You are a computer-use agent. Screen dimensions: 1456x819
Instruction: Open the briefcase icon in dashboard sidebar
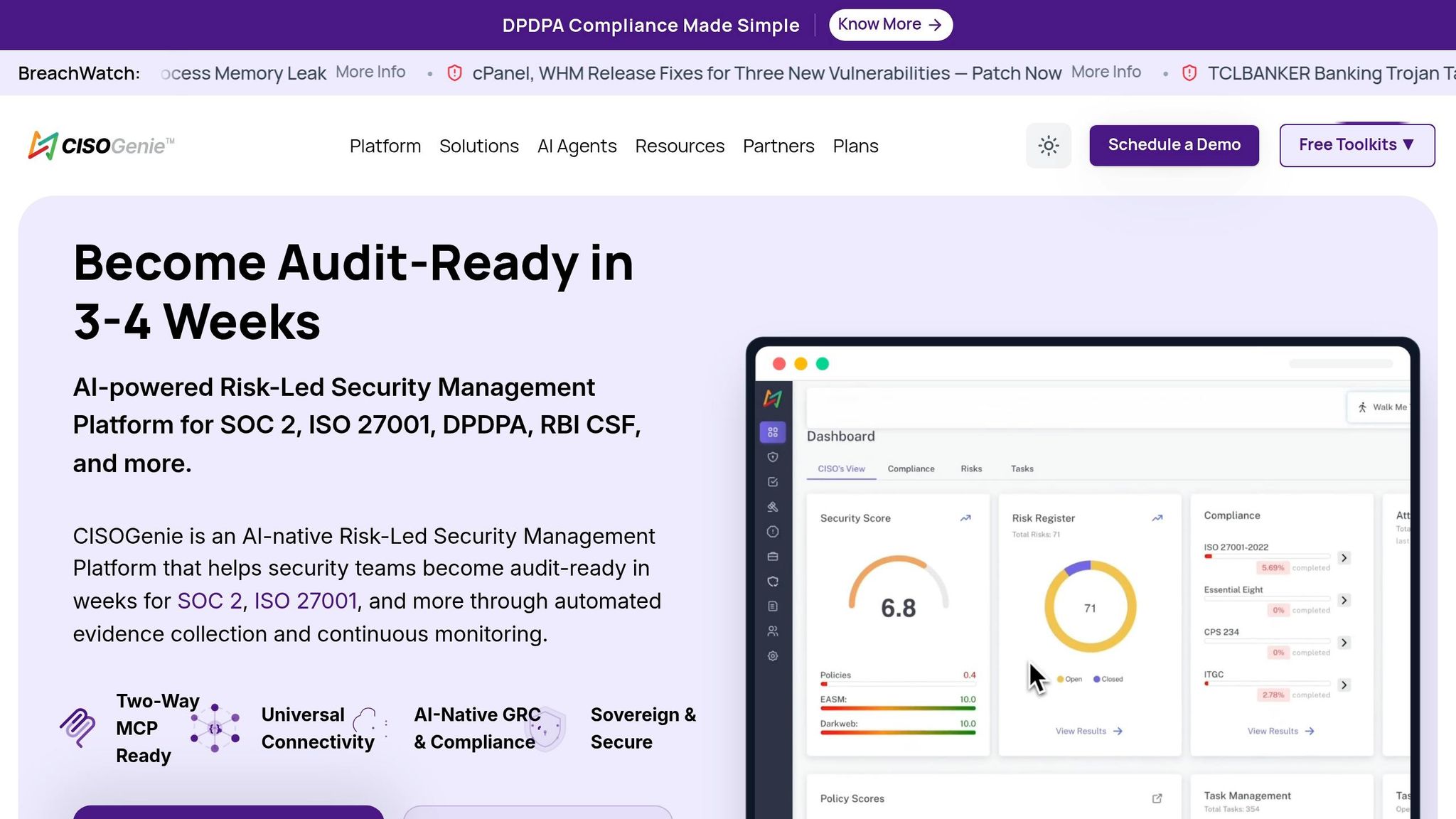pyautogui.click(x=773, y=557)
